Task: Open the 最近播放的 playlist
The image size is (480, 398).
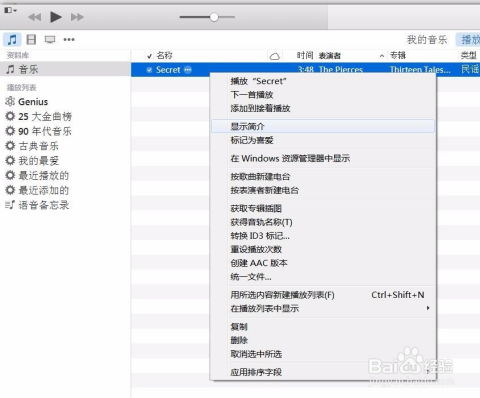Action: pos(37,175)
